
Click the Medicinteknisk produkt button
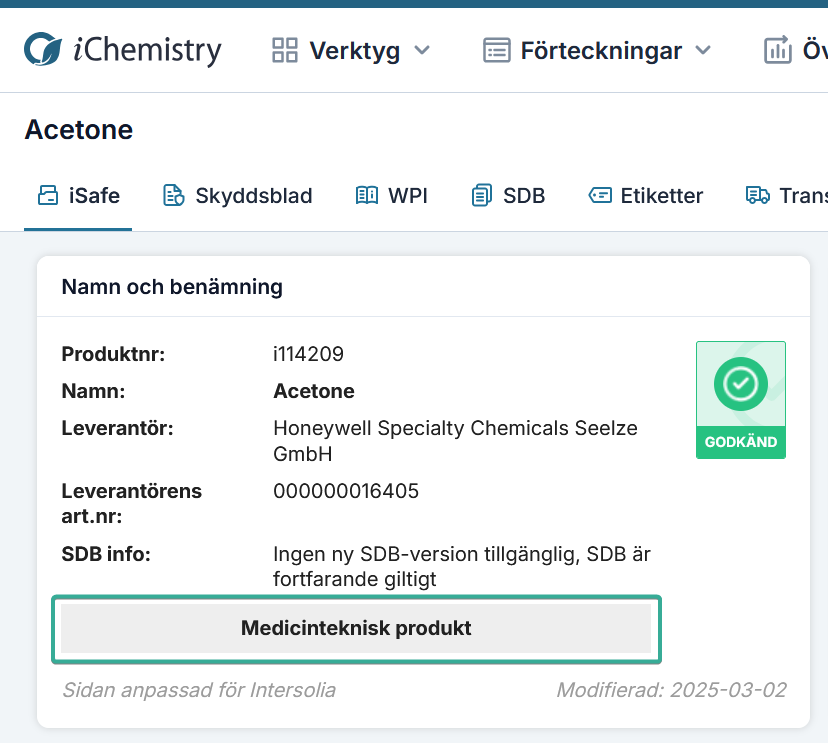[x=356, y=628]
